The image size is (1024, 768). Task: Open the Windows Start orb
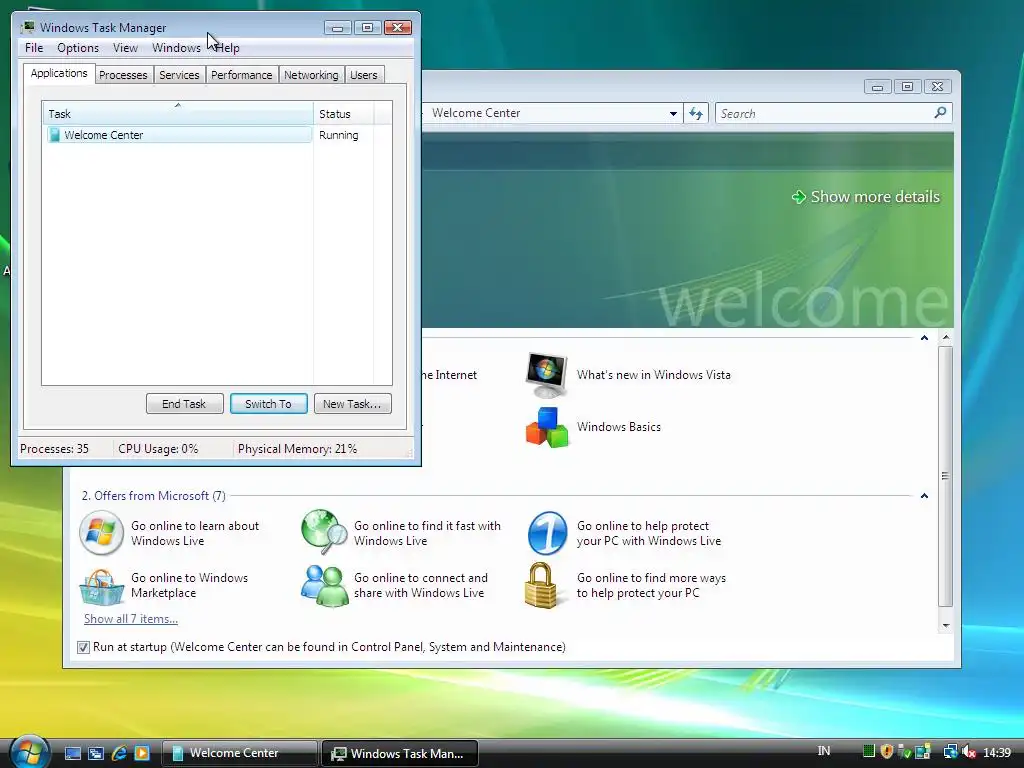(29, 752)
